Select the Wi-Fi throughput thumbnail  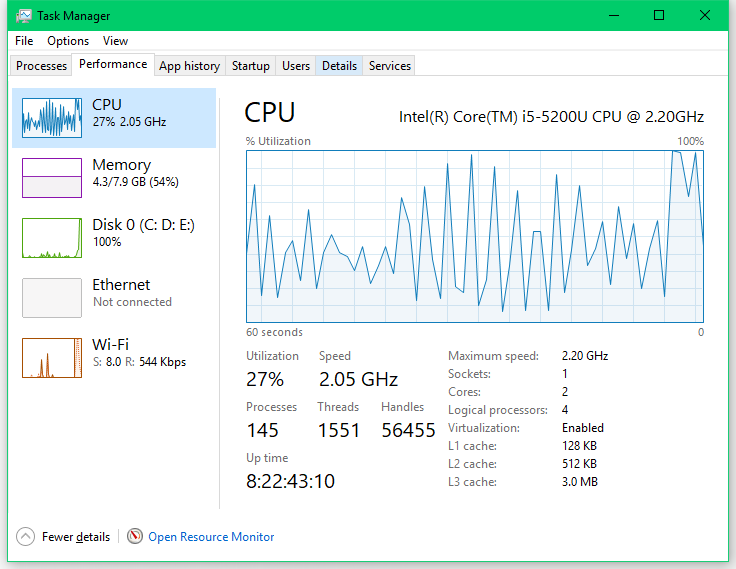tap(52, 358)
